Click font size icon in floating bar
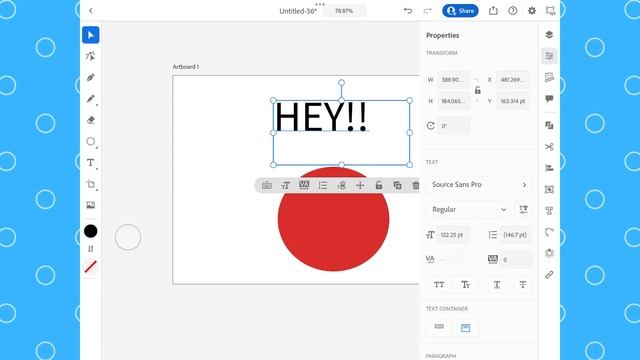This screenshot has height=360, width=640. 285,185
